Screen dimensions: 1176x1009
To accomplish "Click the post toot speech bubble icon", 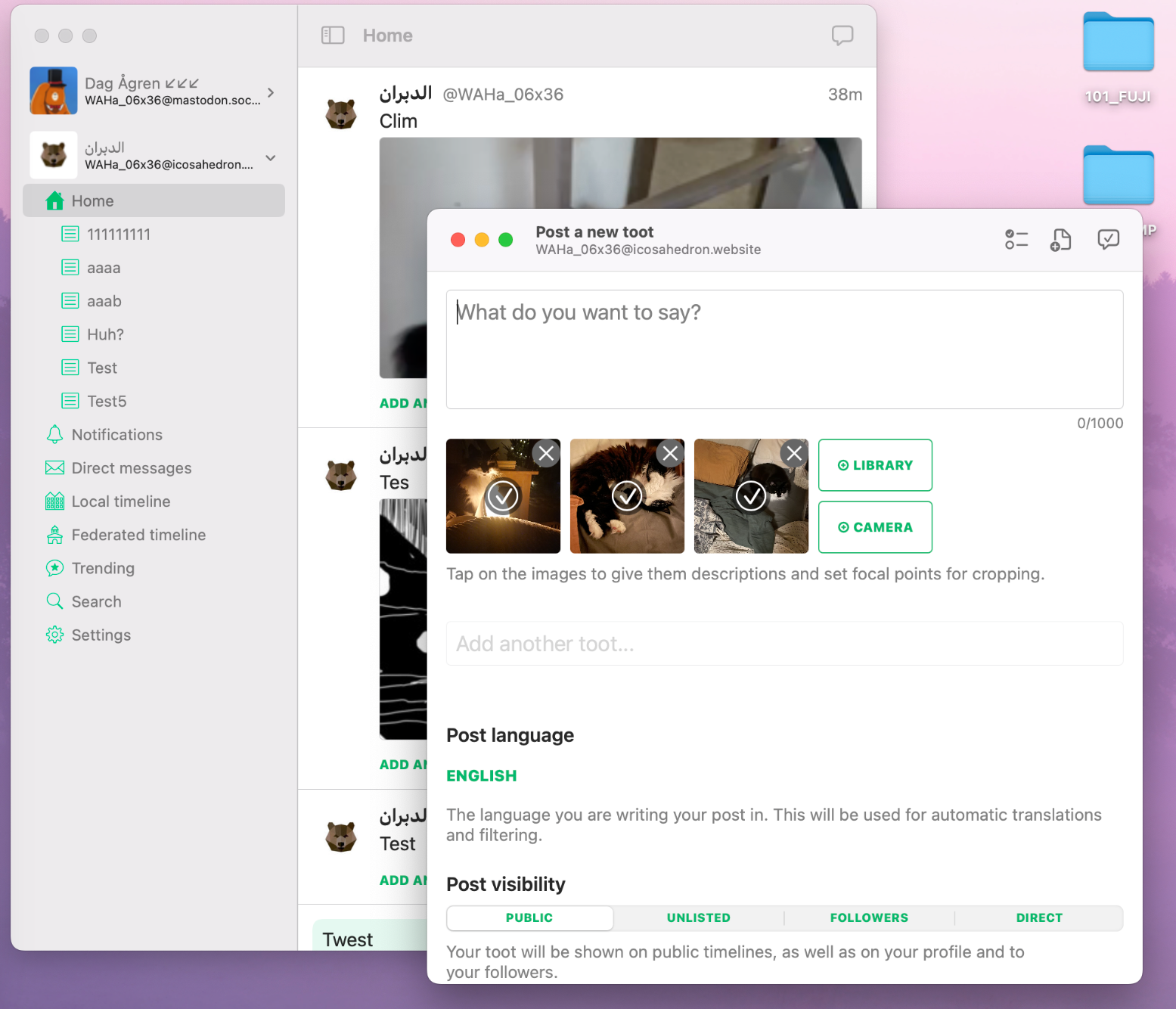I will coord(1107,240).
